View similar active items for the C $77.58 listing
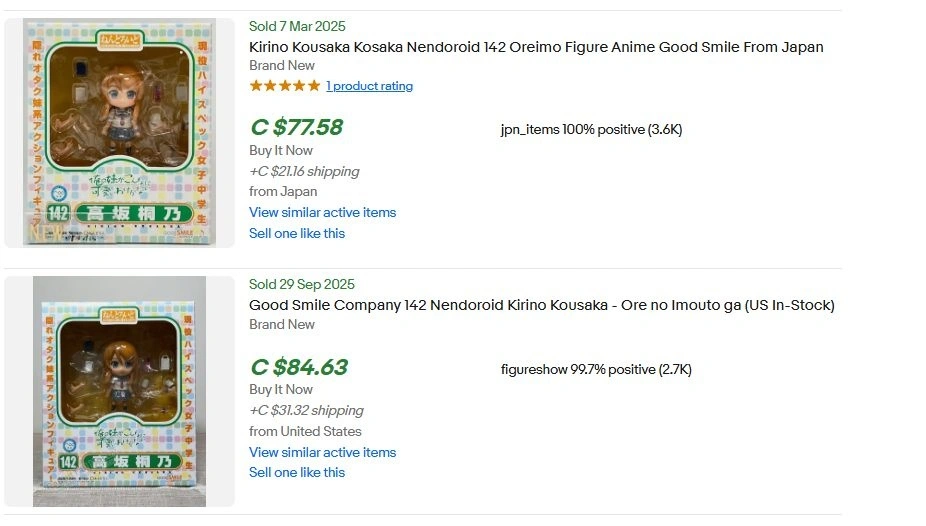926x526 pixels. [x=322, y=212]
